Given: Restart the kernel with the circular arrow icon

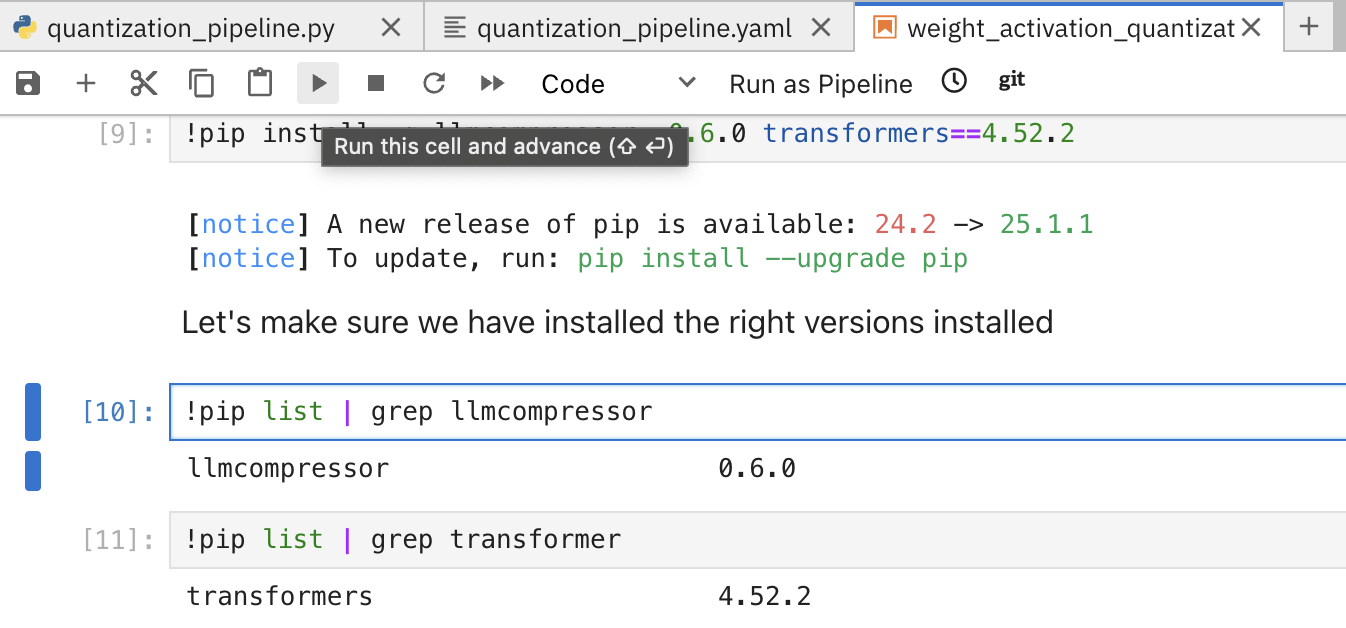Looking at the screenshot, I should pos(434,83).
